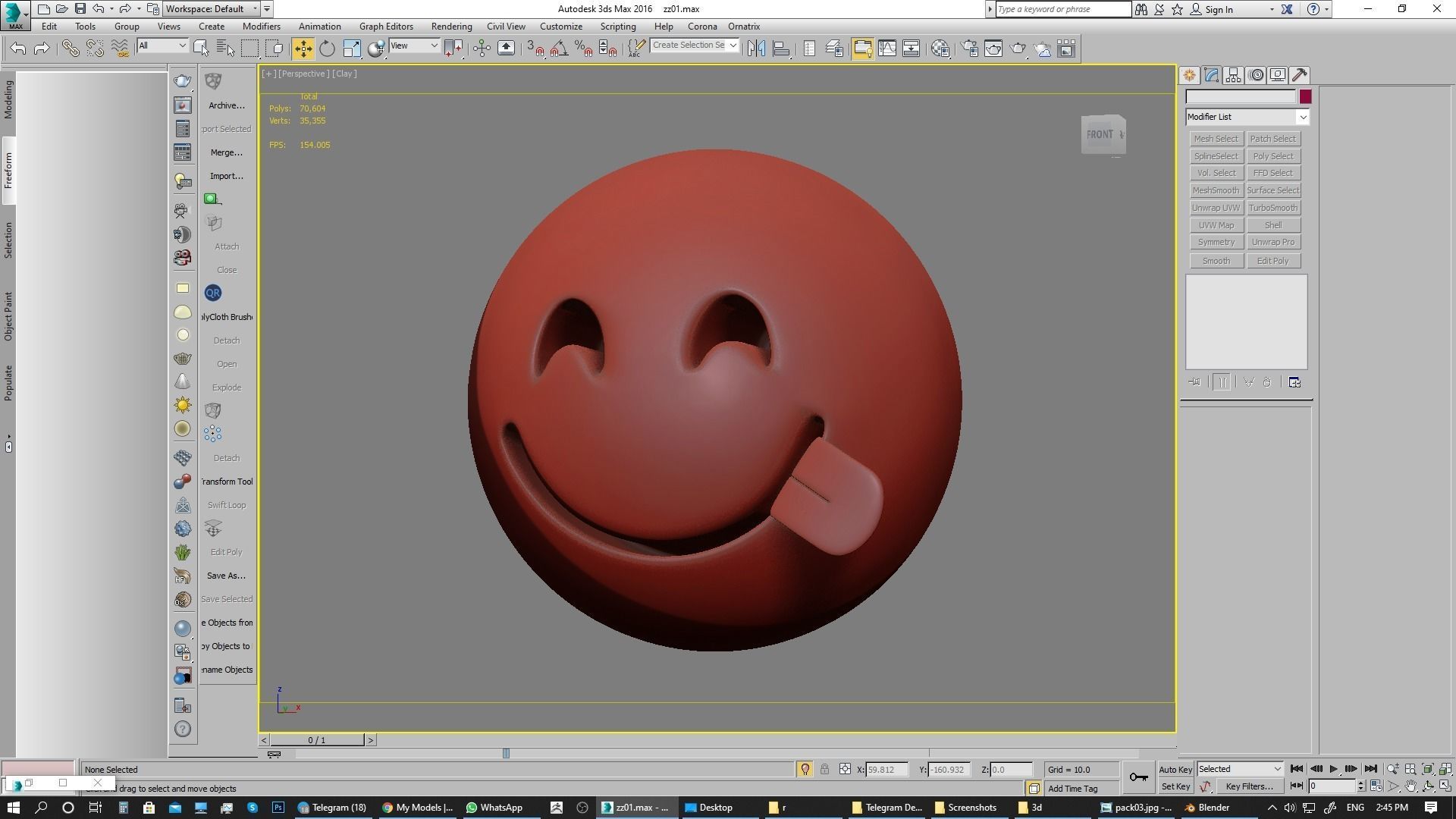
Task: Toggle Auto Key mode
Action: click(1175, 769)
